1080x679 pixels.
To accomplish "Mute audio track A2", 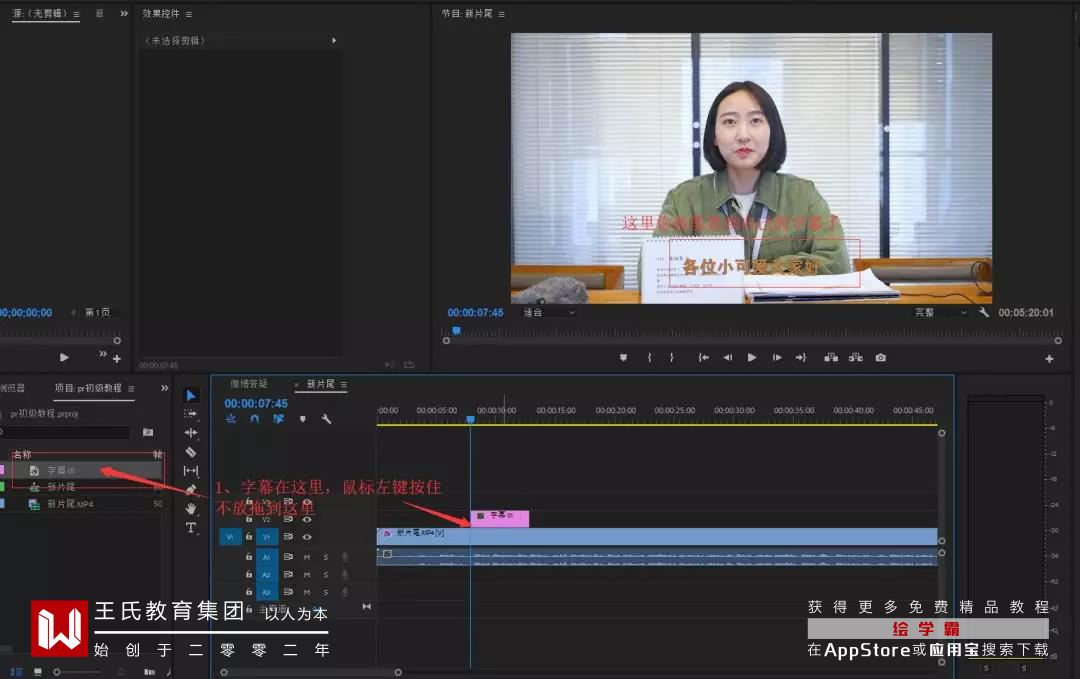I will 307,574.
